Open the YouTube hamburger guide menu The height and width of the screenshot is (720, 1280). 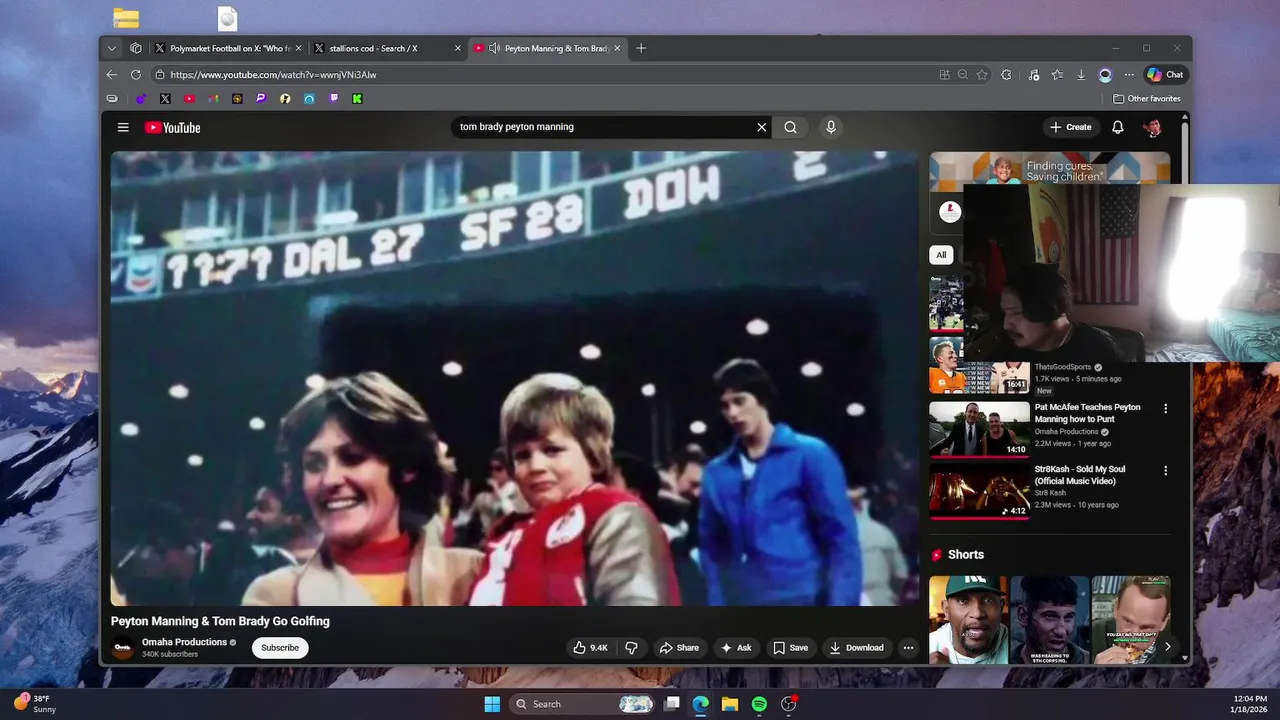123,127
